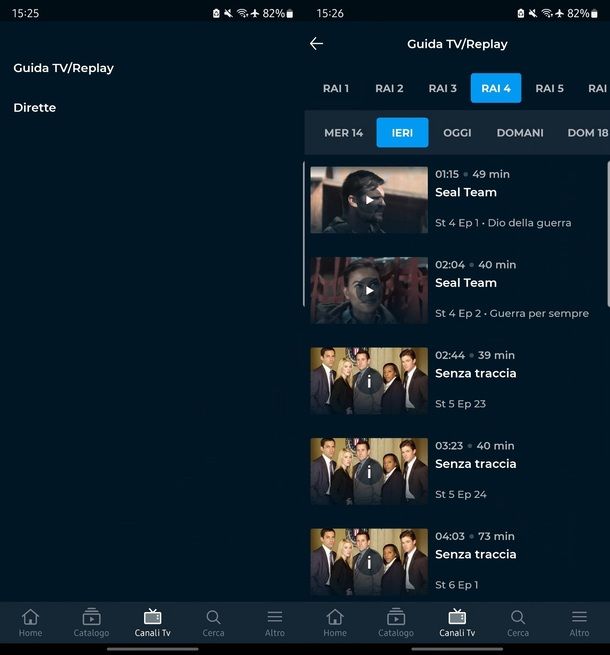610x655 pixels.
Task: Choose DOMANI day tab
Action: 520,133
